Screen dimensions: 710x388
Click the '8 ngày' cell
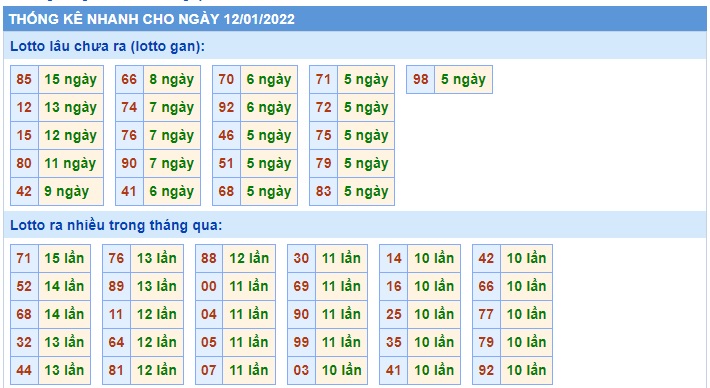point(172,79)
